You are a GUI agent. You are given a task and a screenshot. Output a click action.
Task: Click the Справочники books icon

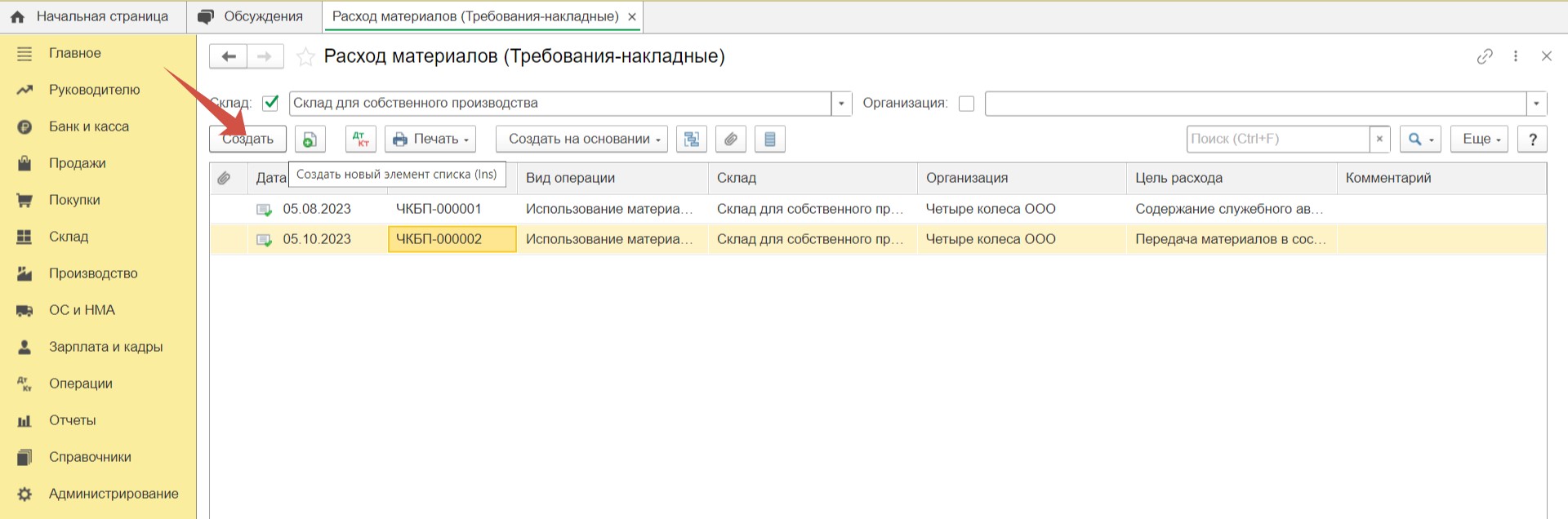[x=24, y=458]
